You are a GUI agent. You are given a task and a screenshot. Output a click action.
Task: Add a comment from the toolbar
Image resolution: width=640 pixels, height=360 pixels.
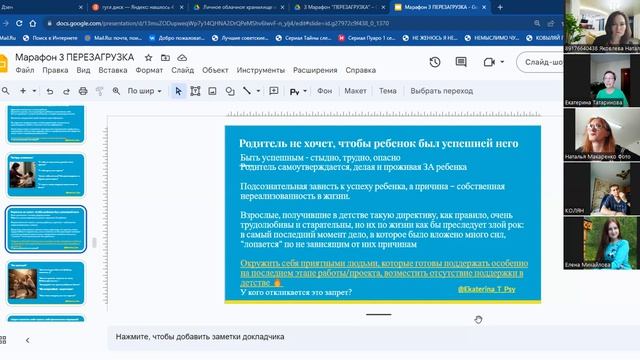(274, 91)
